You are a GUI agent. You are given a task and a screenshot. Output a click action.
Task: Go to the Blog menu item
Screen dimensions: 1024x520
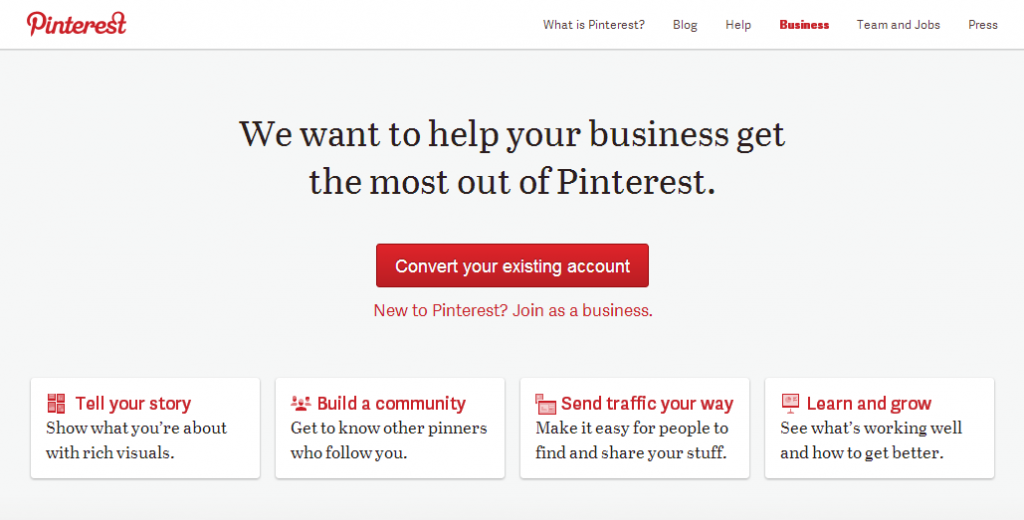(x=685, y=25)
